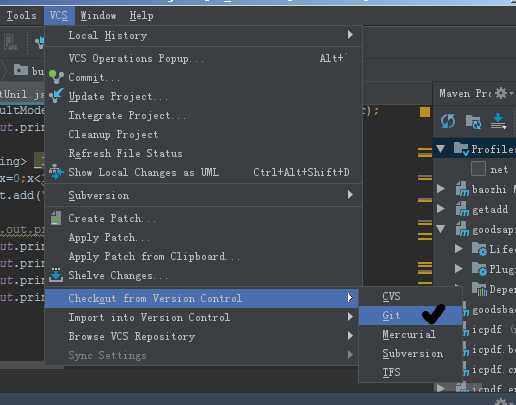Screen dimensions: 516x405
Task: Click the UML diagram icon
Action: (x=56, y=172)
